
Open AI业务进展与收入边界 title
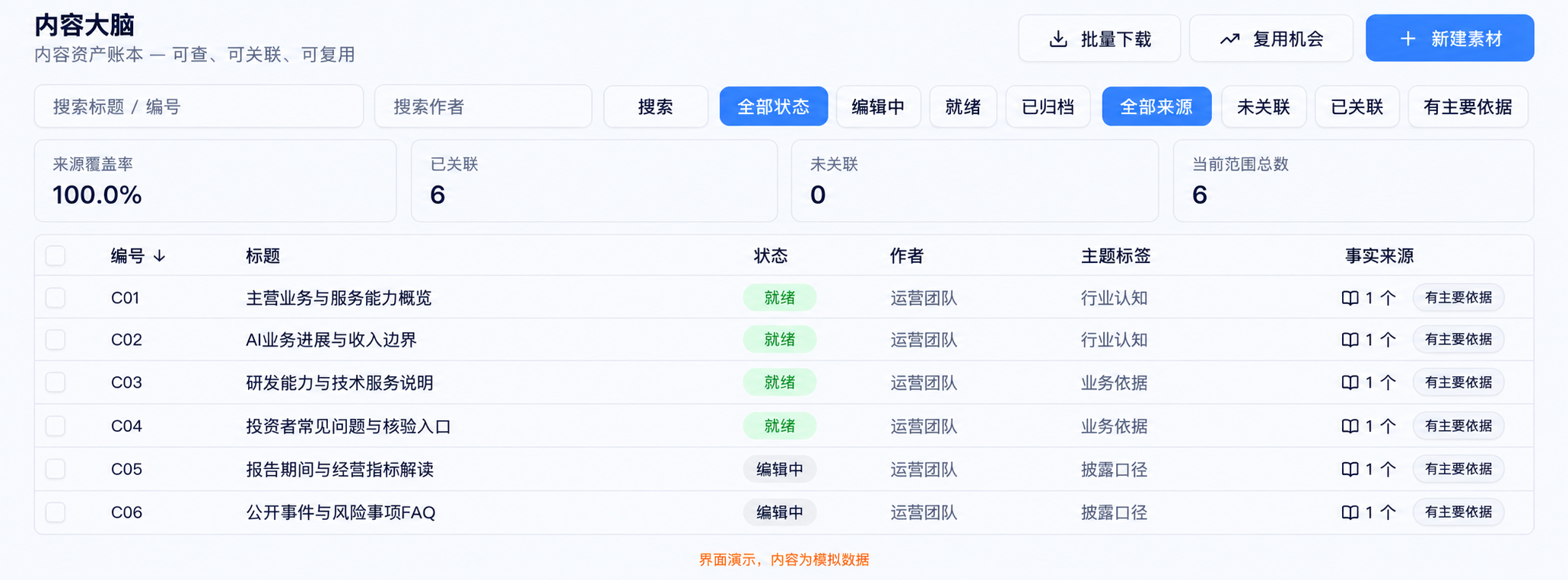[x=331, y=340]
